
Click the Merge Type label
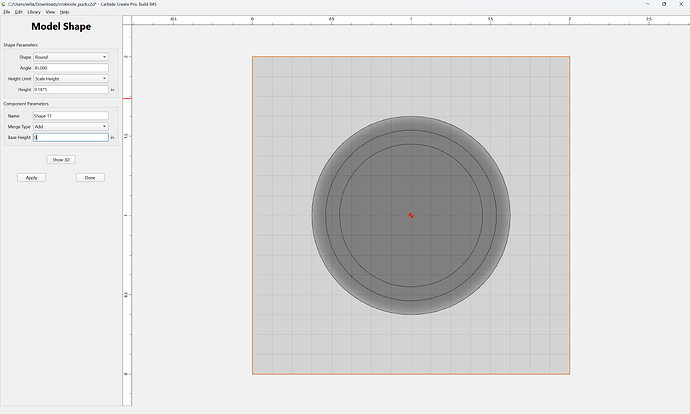(x=19, y=127)
